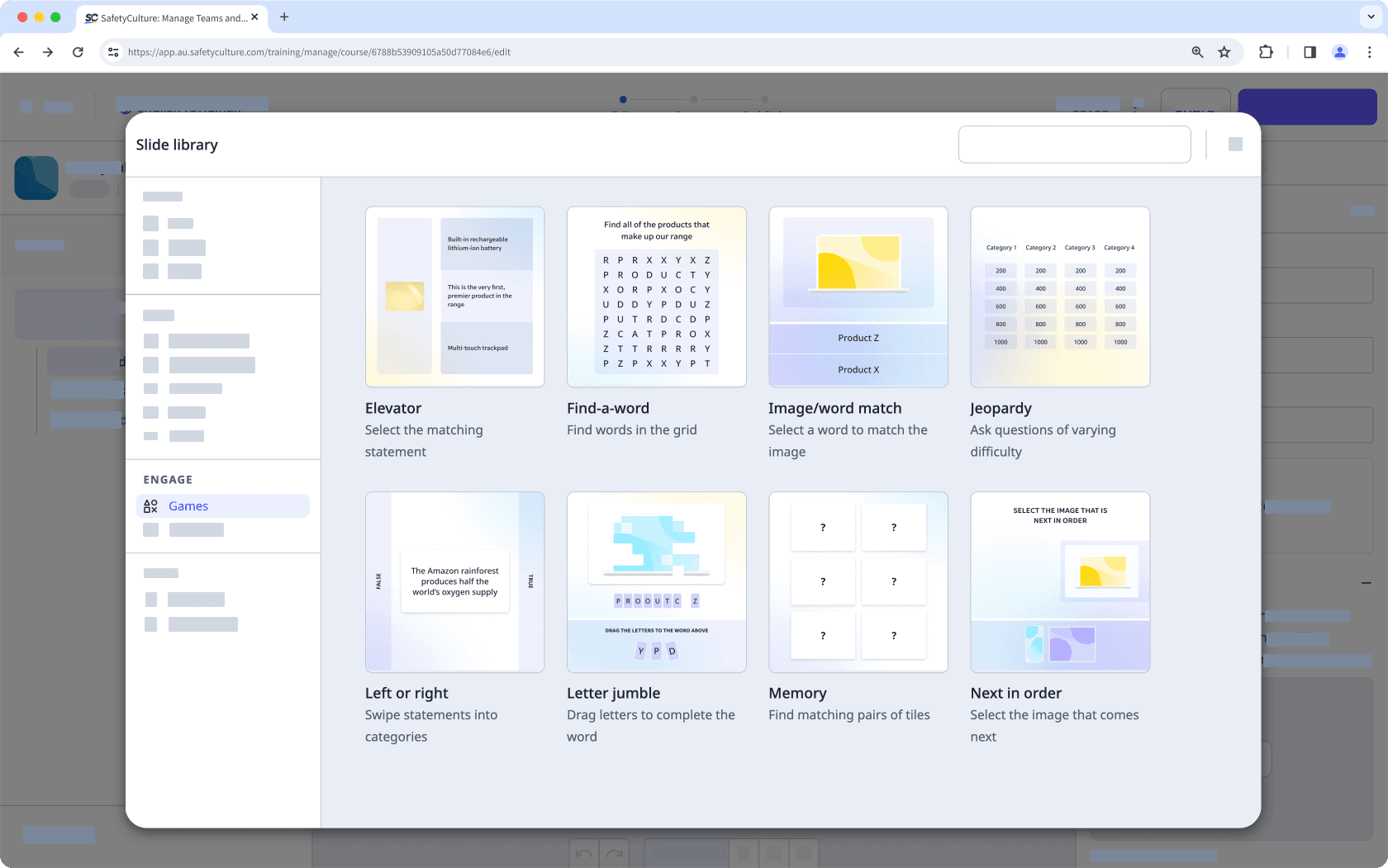Open the browser three-dot menu

tap(1370, 52)
